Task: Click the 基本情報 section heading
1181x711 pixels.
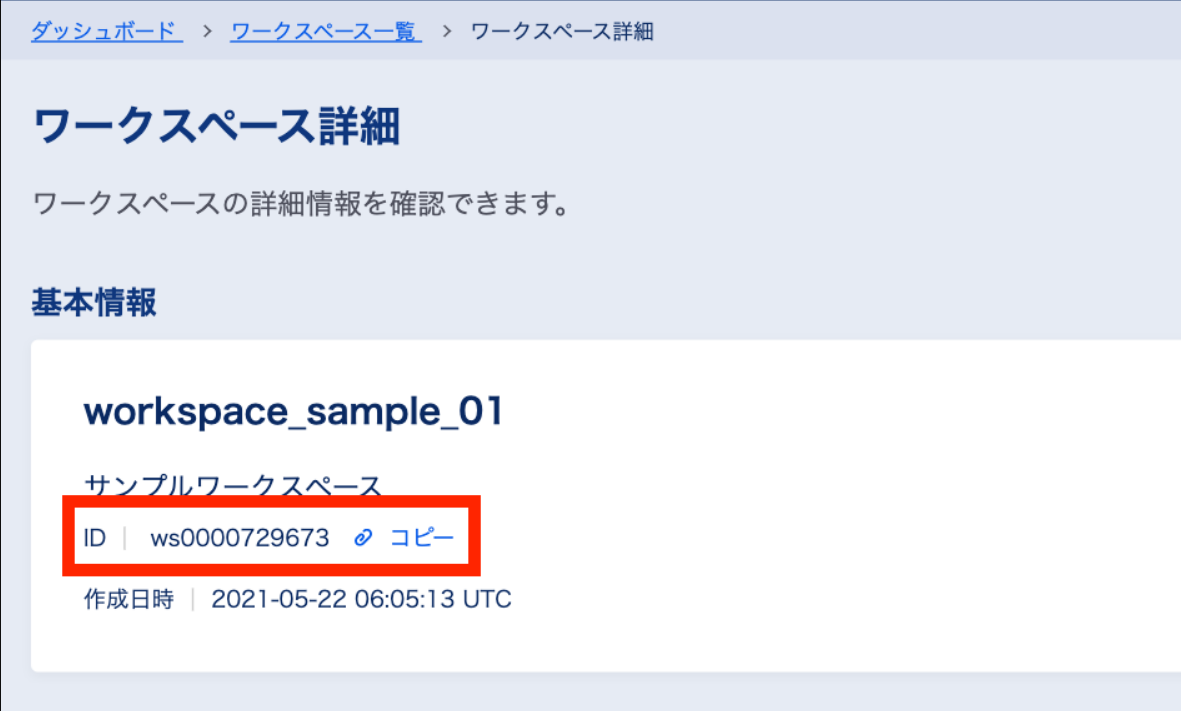Action: pyautogui.click(x=95, y=301)
